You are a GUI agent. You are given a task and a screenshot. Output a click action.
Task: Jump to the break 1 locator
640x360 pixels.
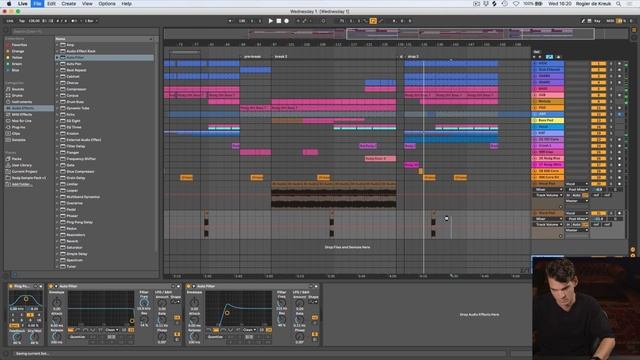[280, 57]
